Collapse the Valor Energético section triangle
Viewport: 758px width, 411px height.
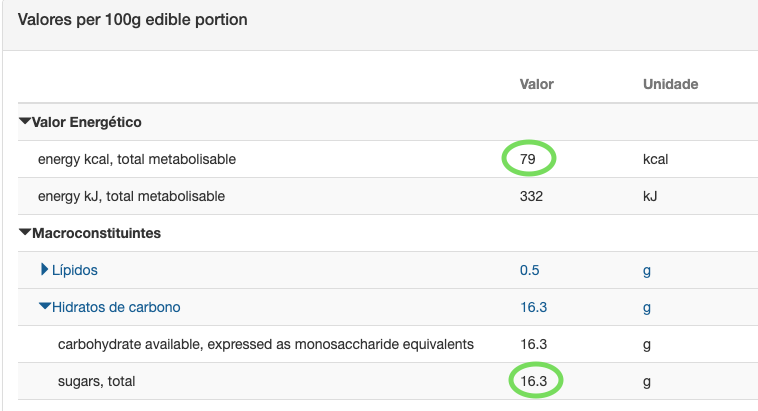25,121
